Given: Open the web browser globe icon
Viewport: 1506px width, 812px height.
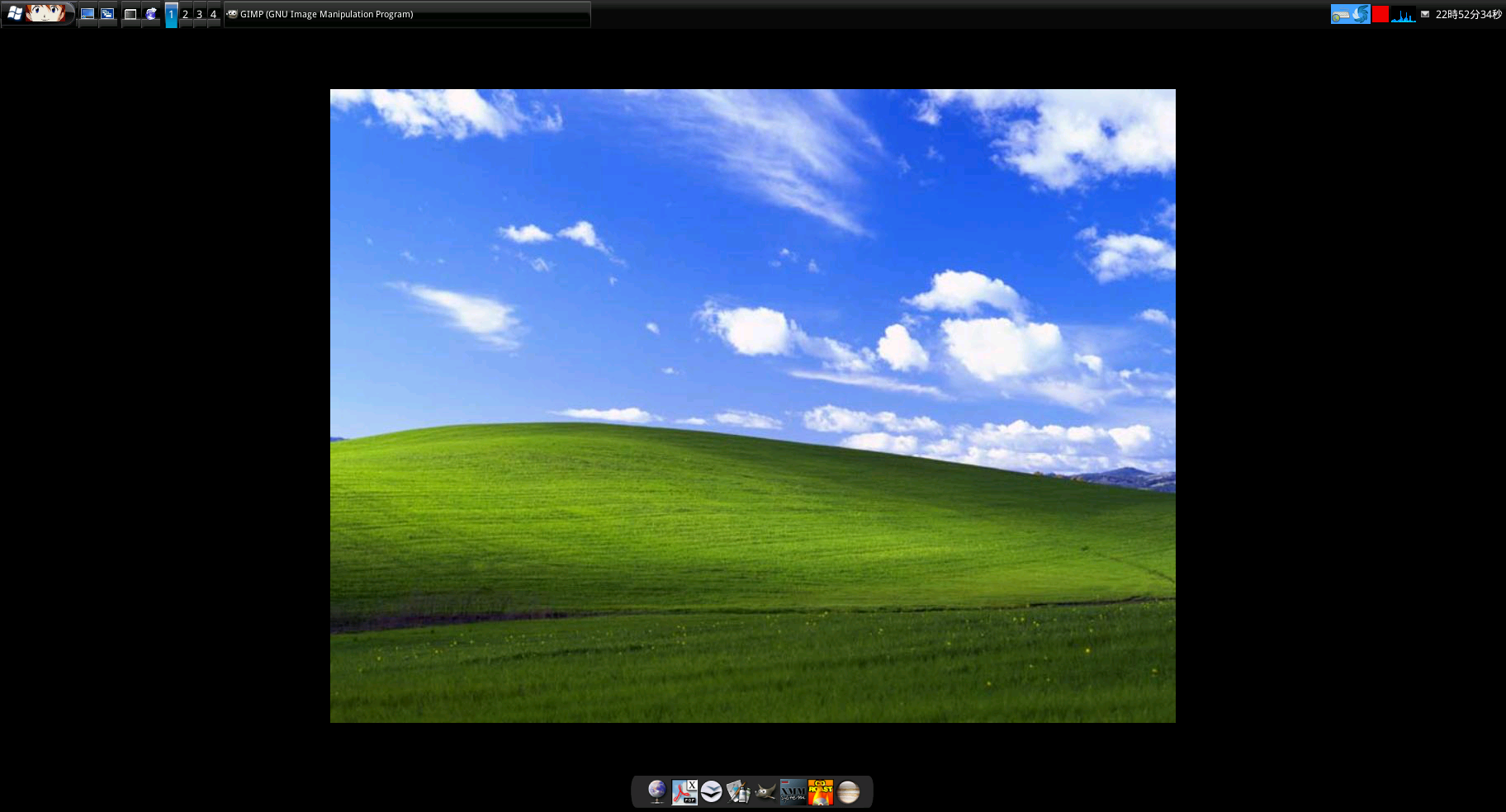Looking at the screenshot, I should (656, 791).
